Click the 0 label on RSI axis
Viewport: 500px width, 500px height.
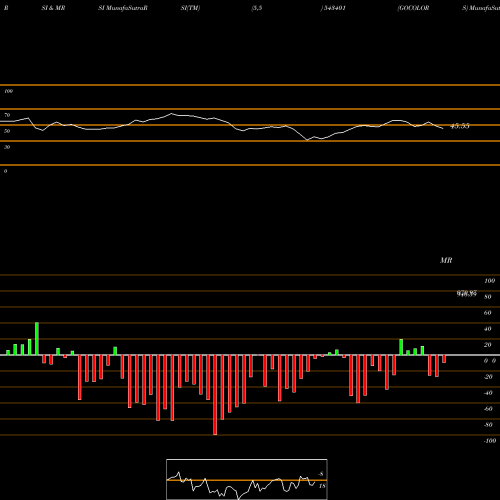[5, 171]
